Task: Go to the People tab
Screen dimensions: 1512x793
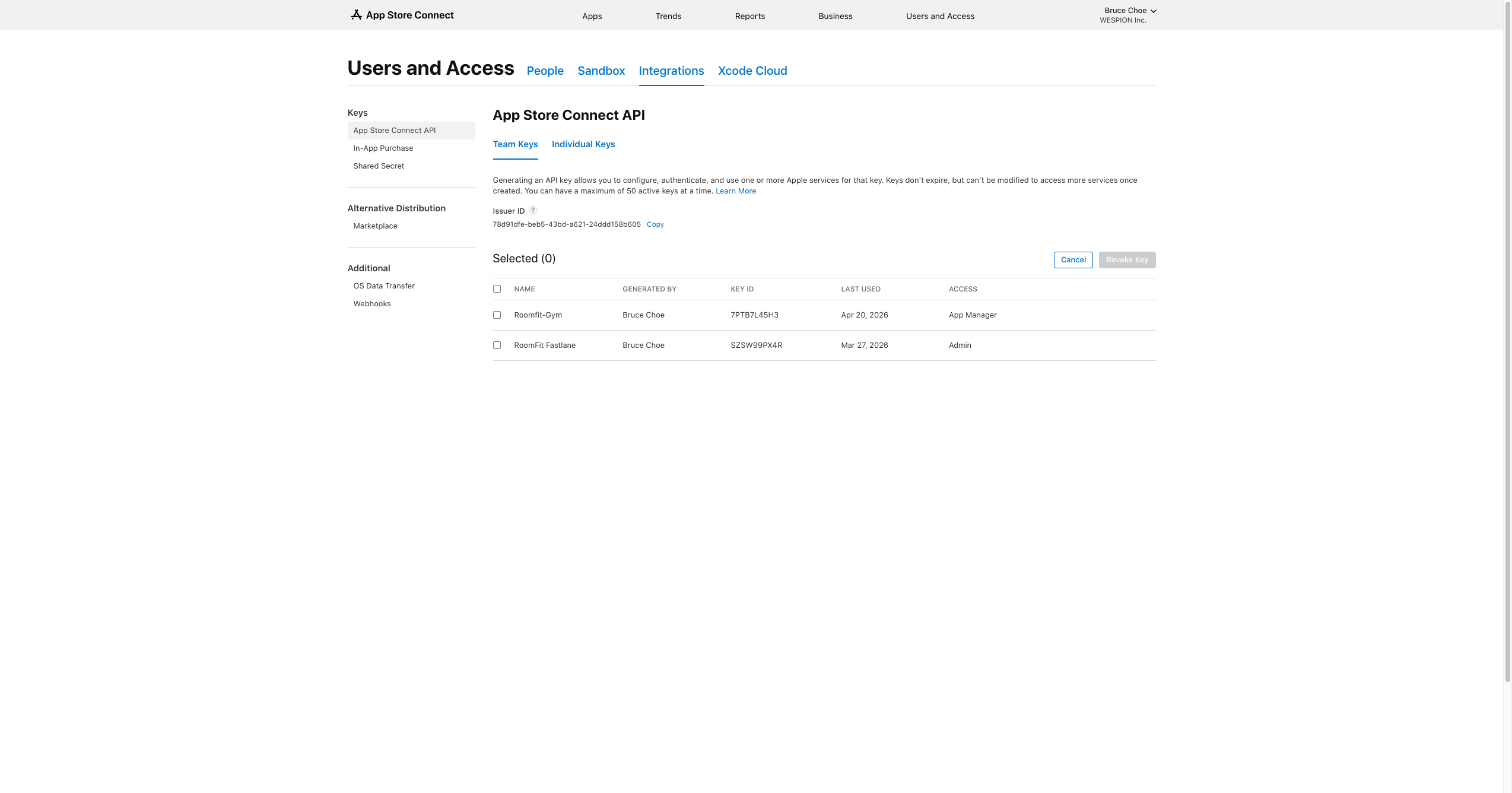Action: [x=545, y=71]
